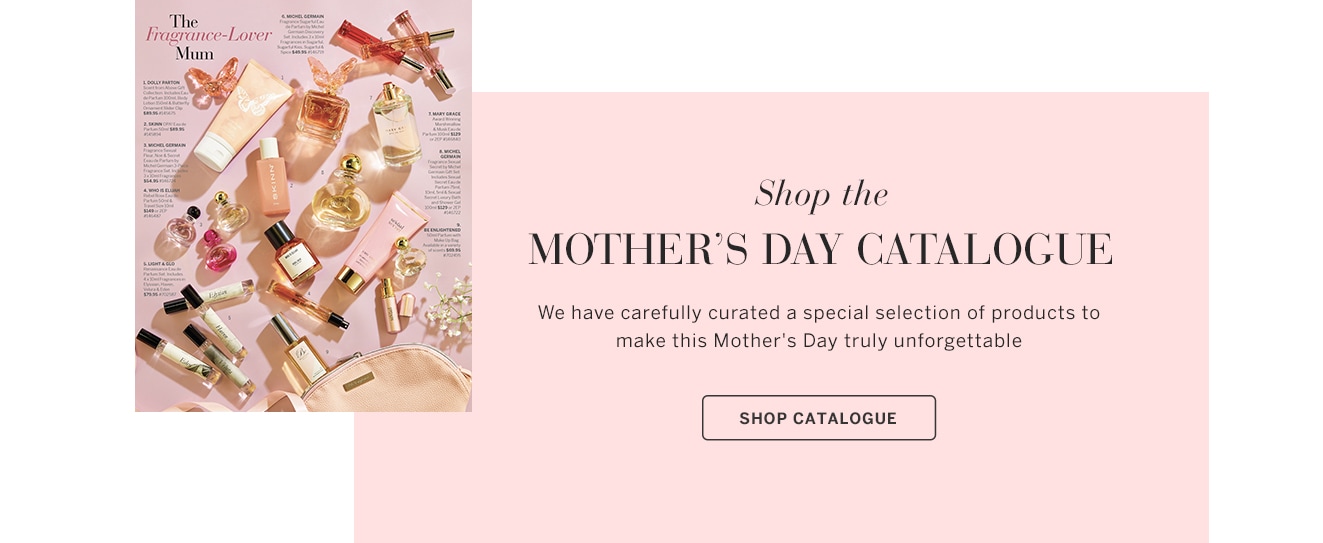Click the Who Is Elijah listing text
Viewport: 1323px width, 543px height.
pyautogui.click(x=162, y=202)
